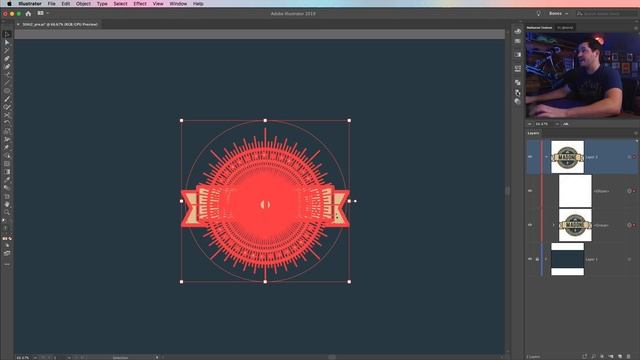Open the Layers panel options menu icon
The height and width of the screenshot is (360, 640).
tap(636, 133)
